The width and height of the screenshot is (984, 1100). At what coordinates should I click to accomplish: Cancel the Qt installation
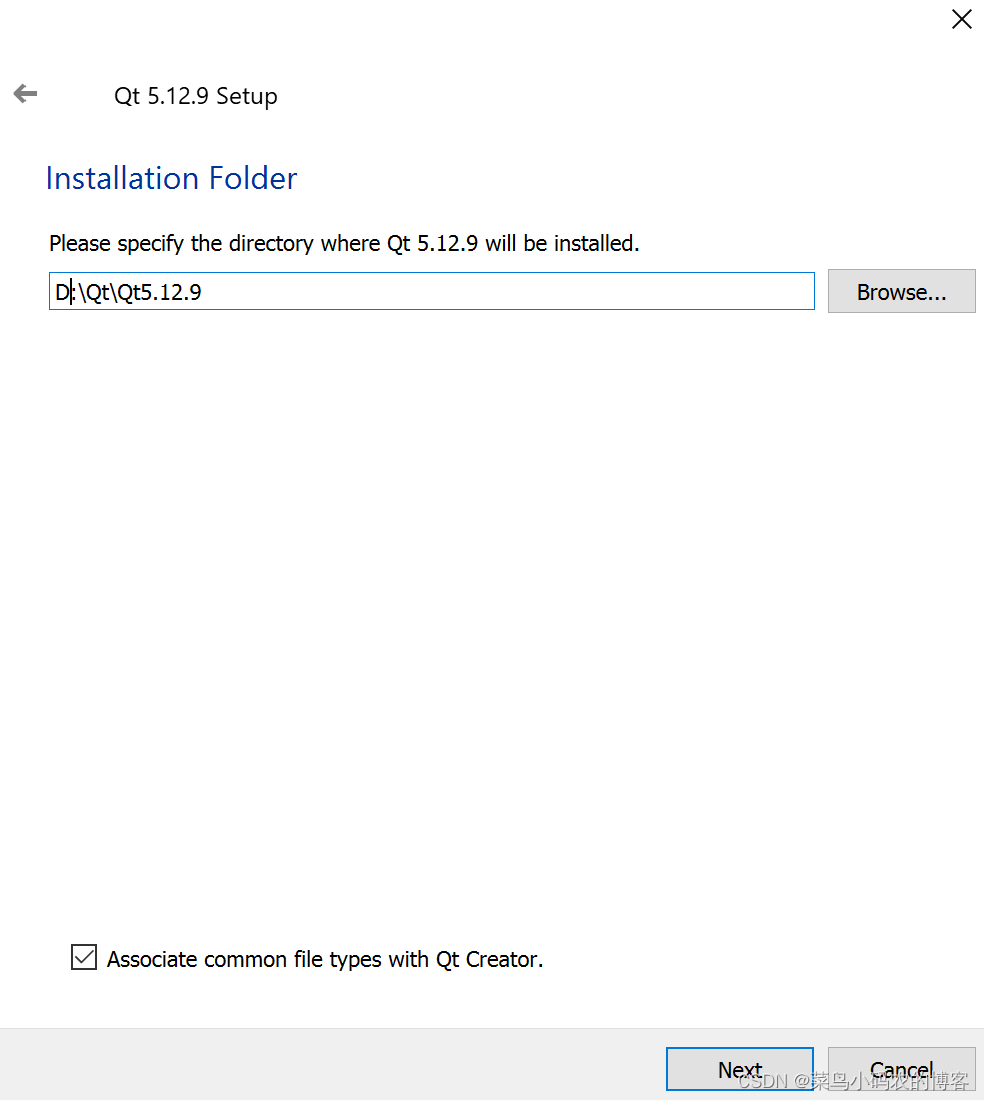point(901,1068)
